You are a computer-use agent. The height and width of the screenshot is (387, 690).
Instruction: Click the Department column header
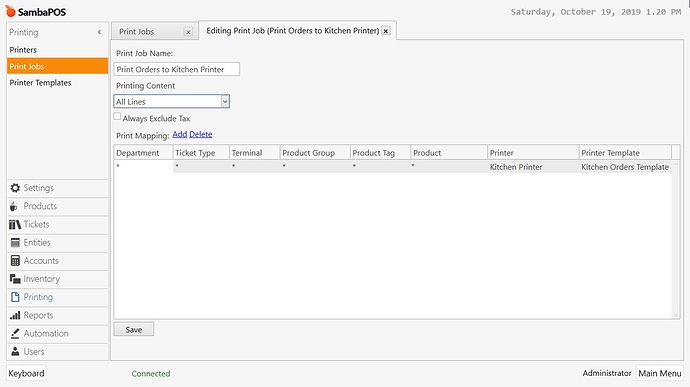click(143, 153)
